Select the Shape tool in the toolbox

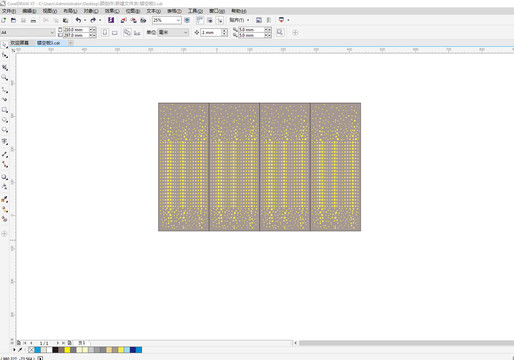[x=5, y=55]
